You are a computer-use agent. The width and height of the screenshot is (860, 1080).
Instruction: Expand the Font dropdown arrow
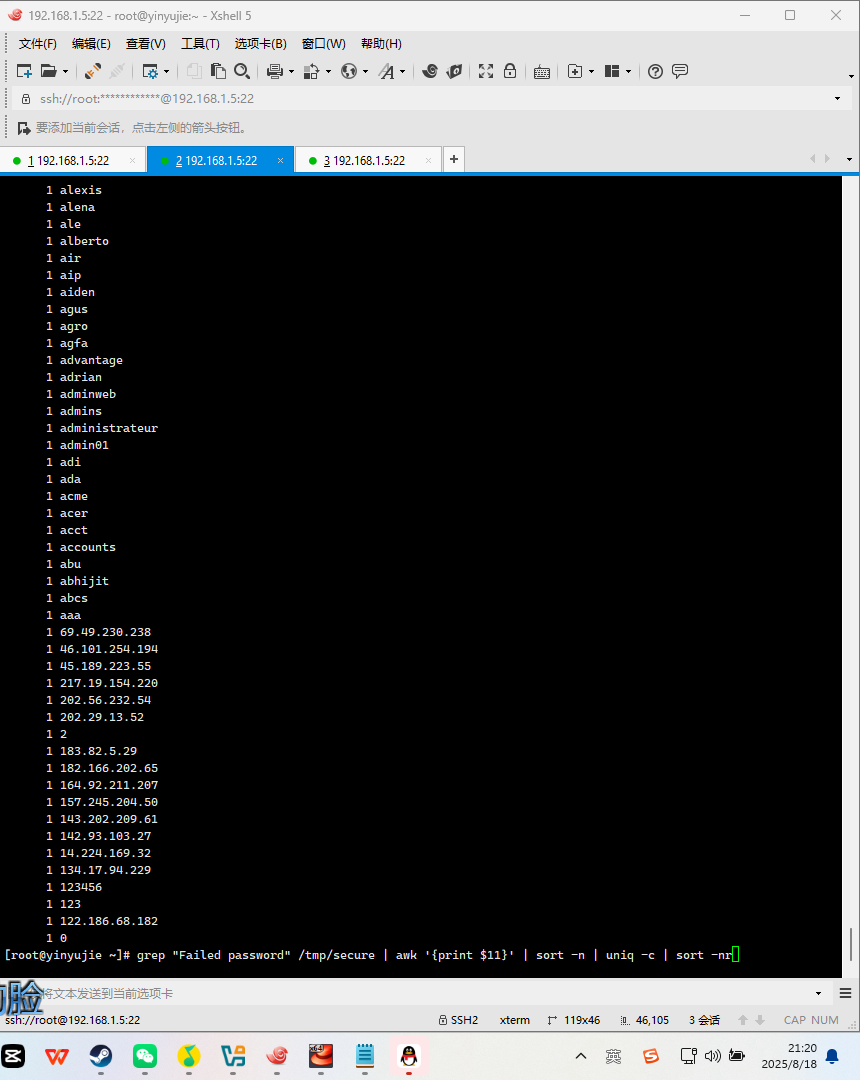[403, 72]
